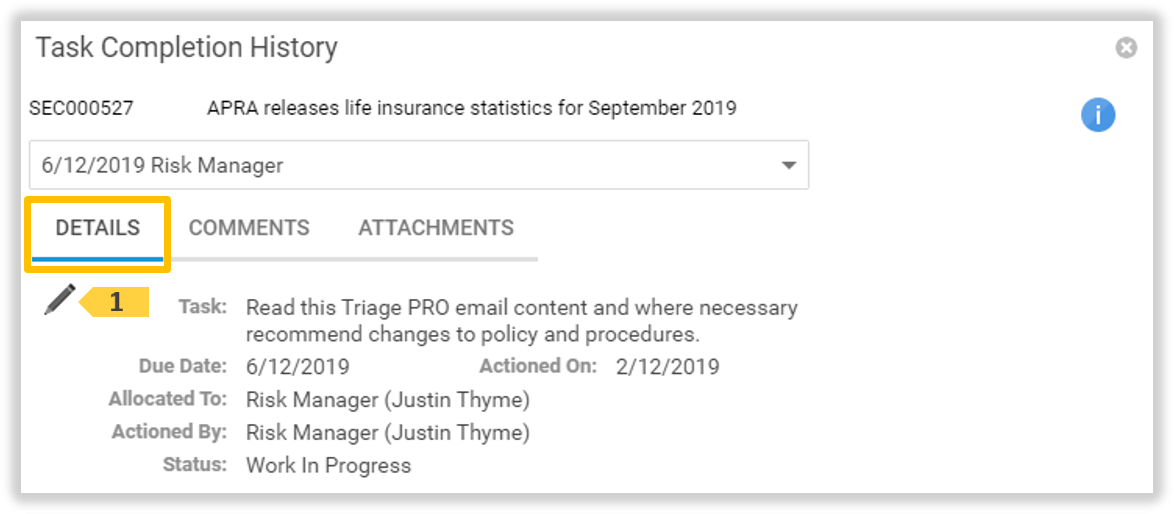1174x514 pixels.
Task: Go to the Attachments tab
Action: pos(436,228)
